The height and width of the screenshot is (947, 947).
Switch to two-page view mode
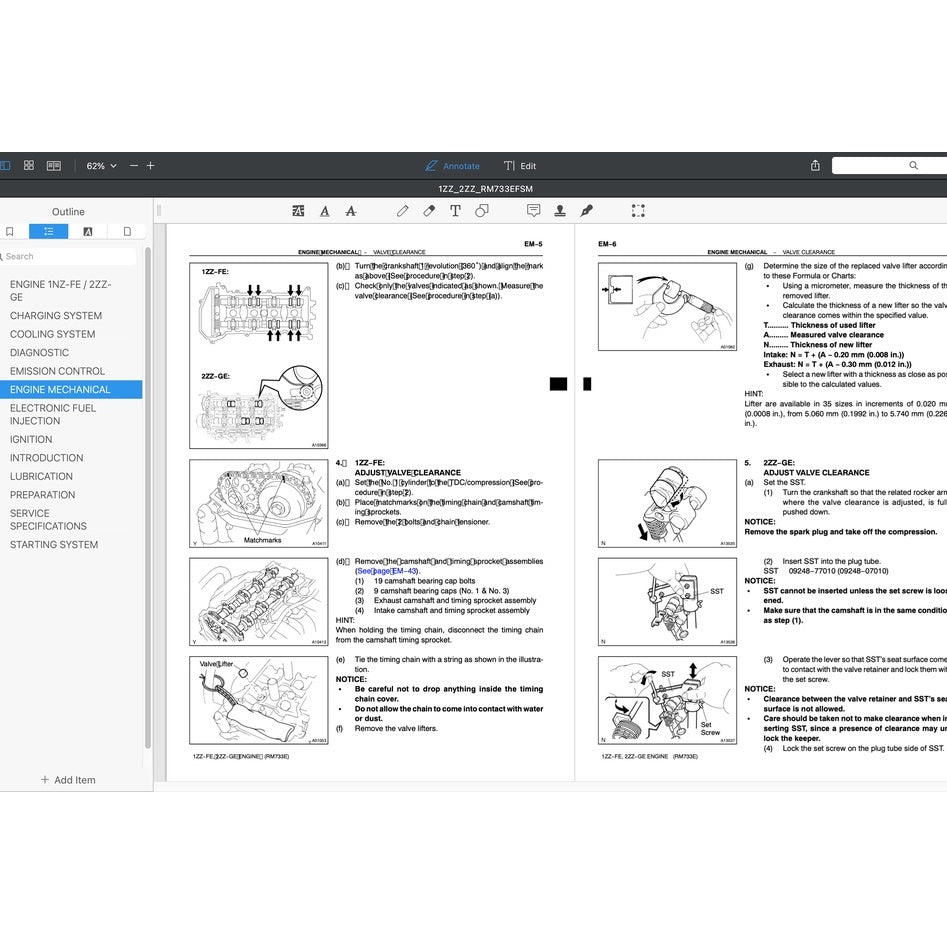click(x=54, y=165)
